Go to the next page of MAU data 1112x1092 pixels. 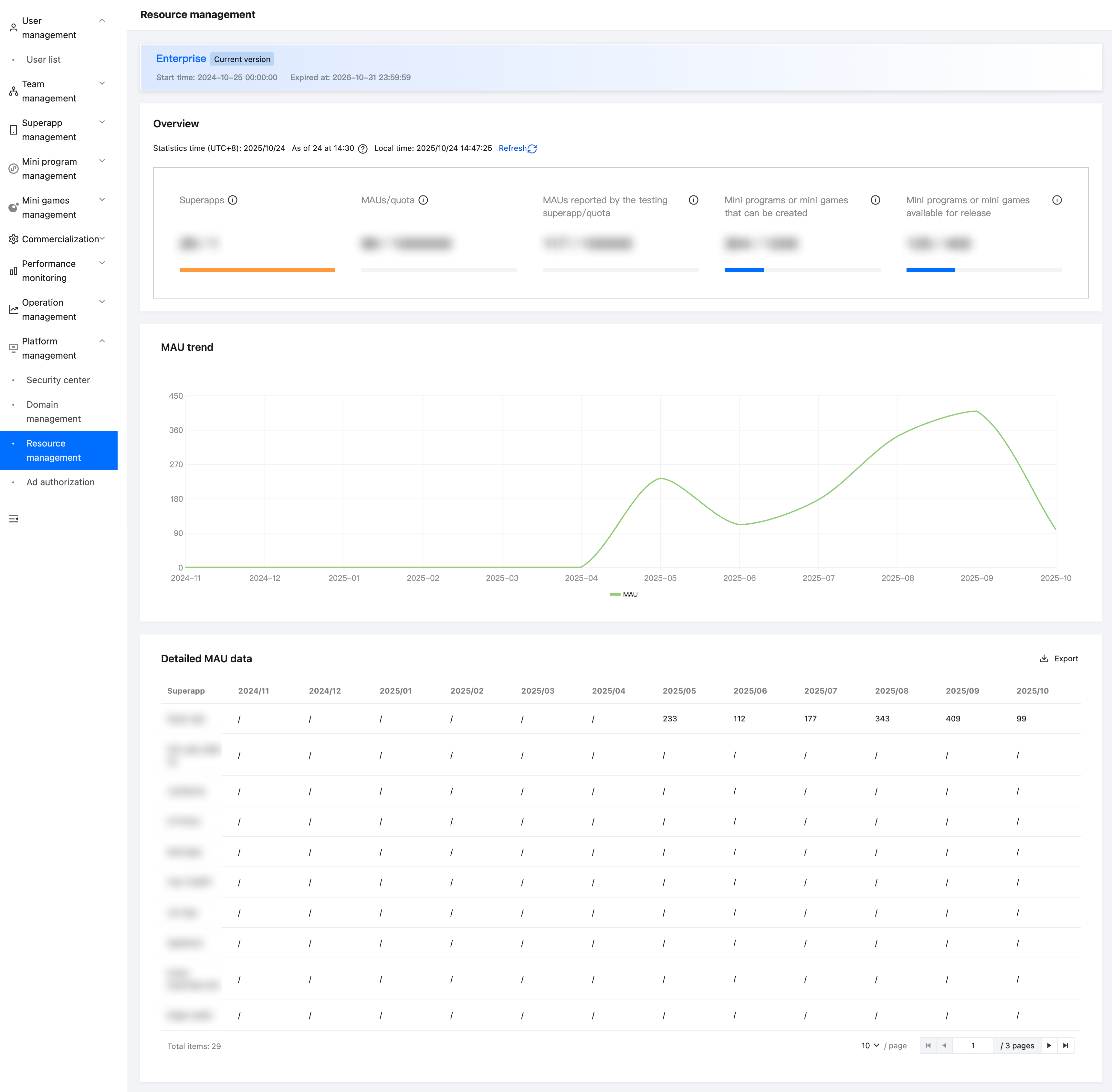(1049, 1045)
